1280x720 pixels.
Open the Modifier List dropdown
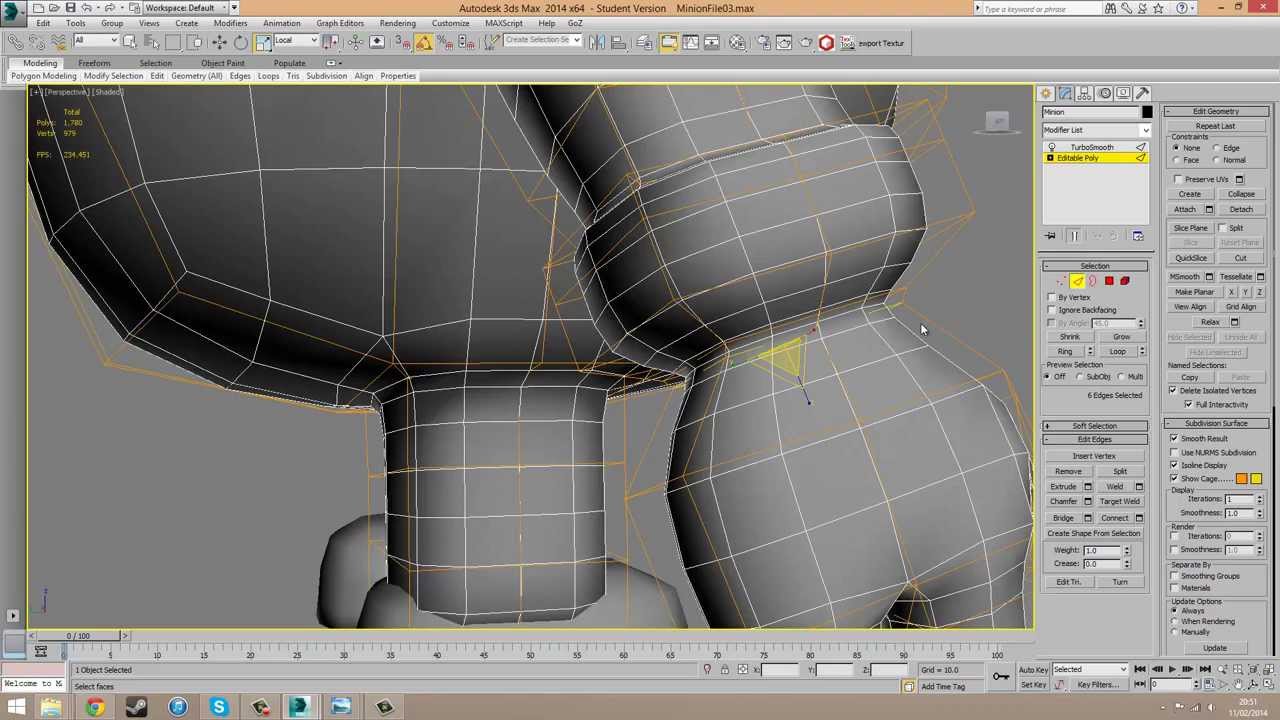pyautogui.click(x=1095, y=130)
